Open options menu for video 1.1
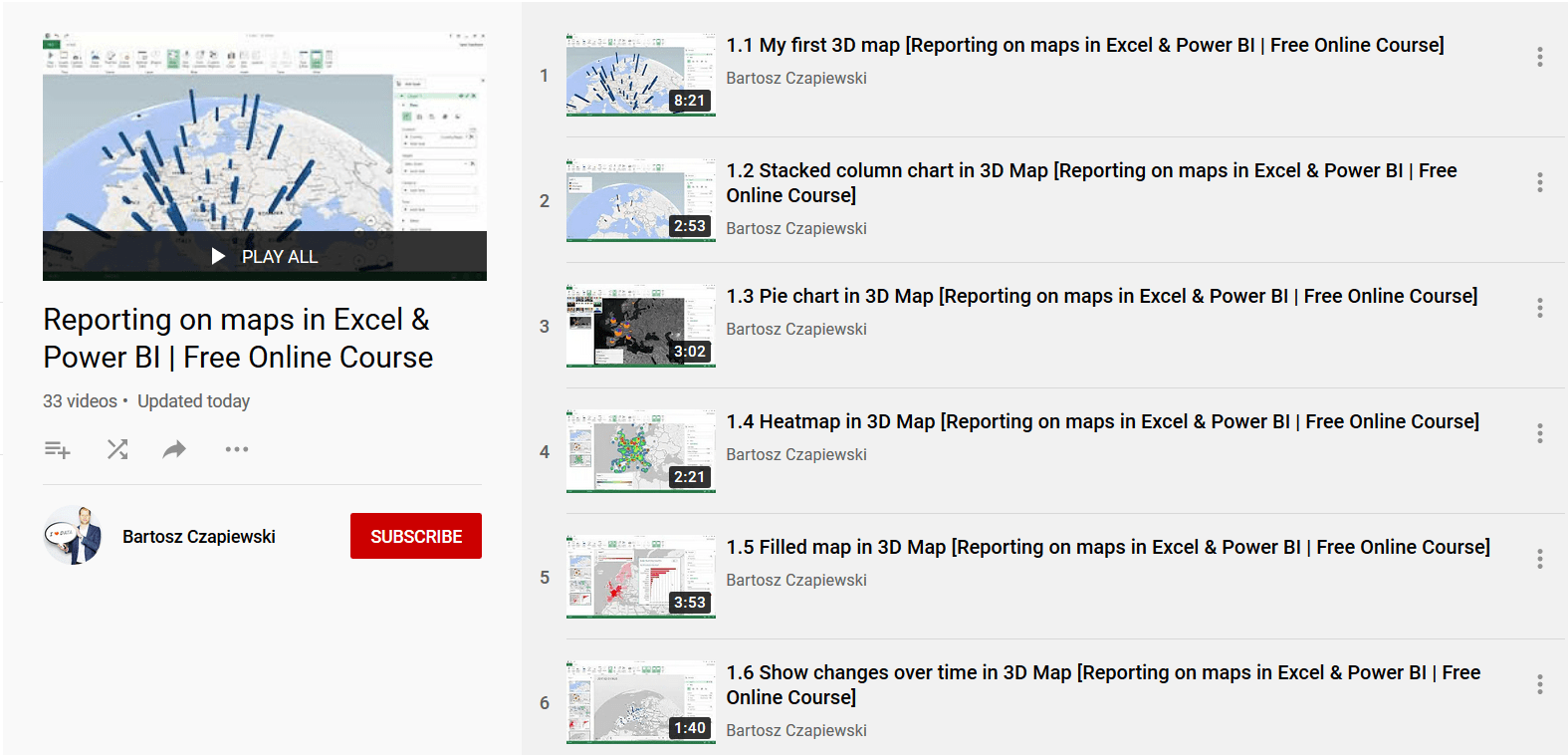The height and width of the screenshot is (755, 1568). [1539, 57]
